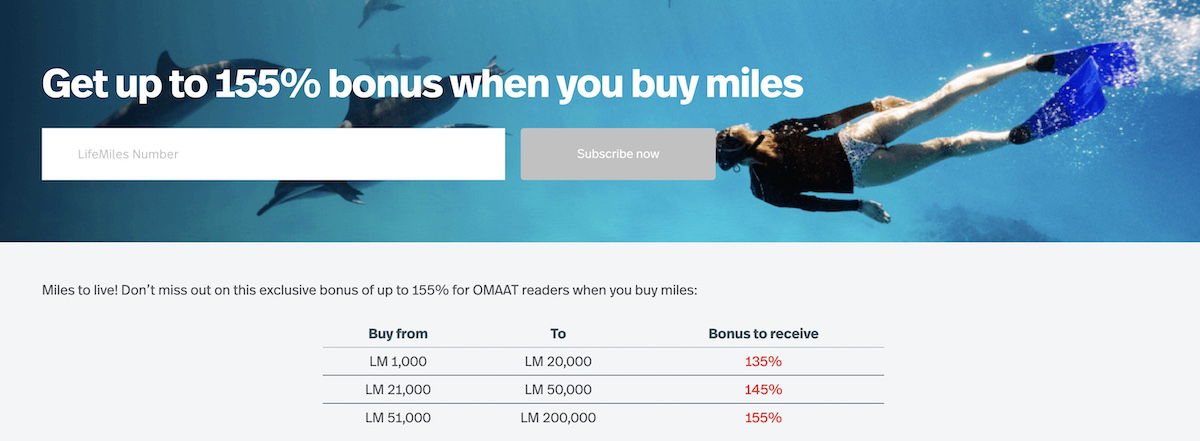The image size is (1200, 441).
Task: Click the 'Miles to live!' paragraph text
Action: (x=369, y=290)
